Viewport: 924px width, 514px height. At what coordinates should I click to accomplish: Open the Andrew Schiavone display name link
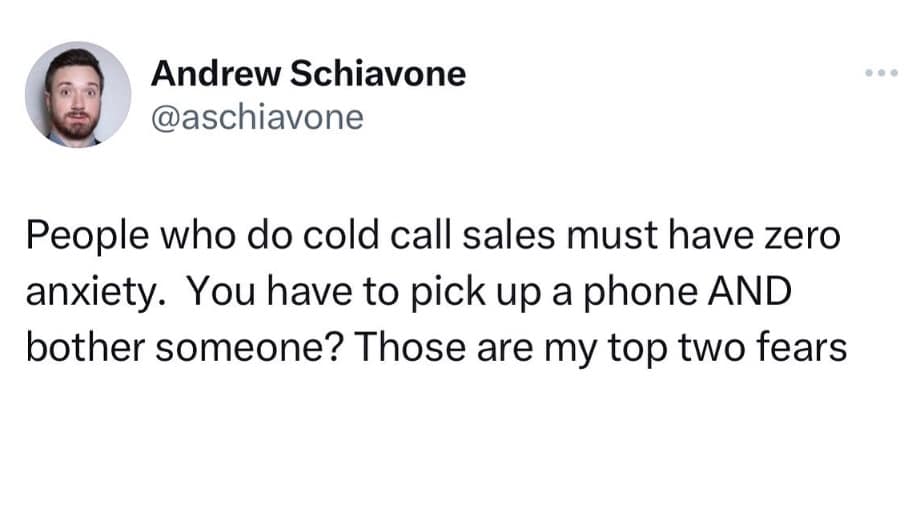(308, 74)
